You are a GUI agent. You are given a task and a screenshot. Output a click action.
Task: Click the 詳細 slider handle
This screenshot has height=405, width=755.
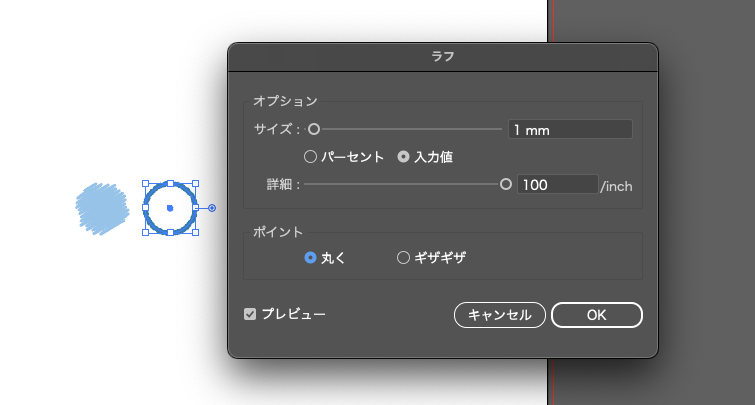pos(506,184)
